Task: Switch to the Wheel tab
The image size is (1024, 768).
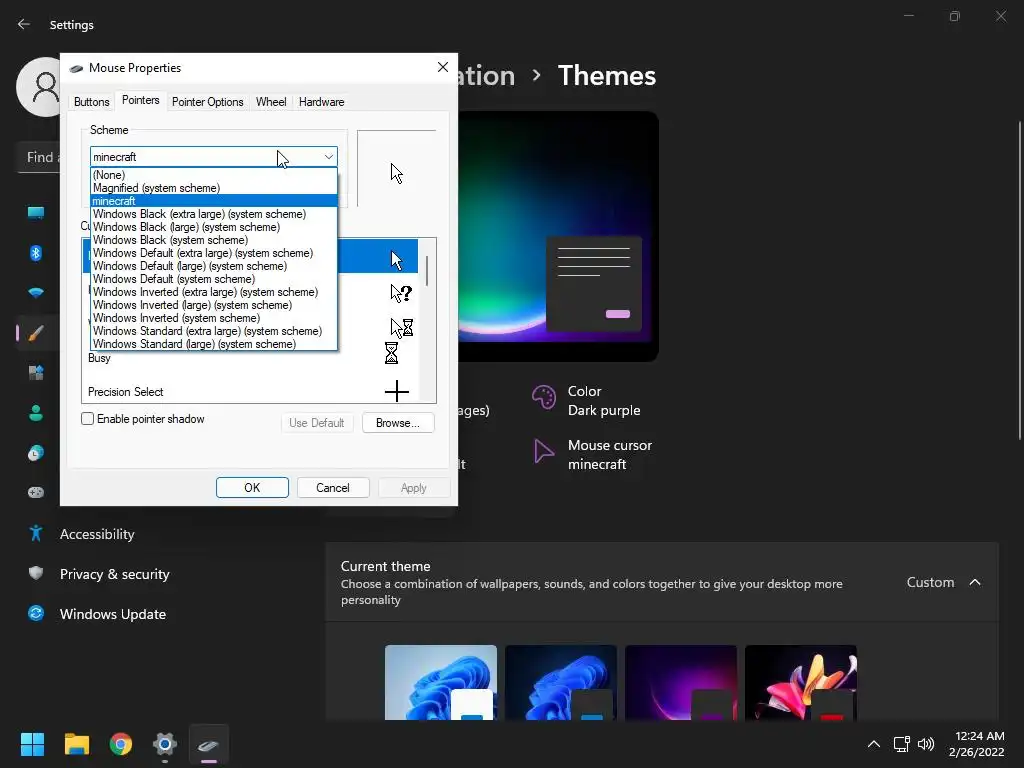Action: click(271, 102)
